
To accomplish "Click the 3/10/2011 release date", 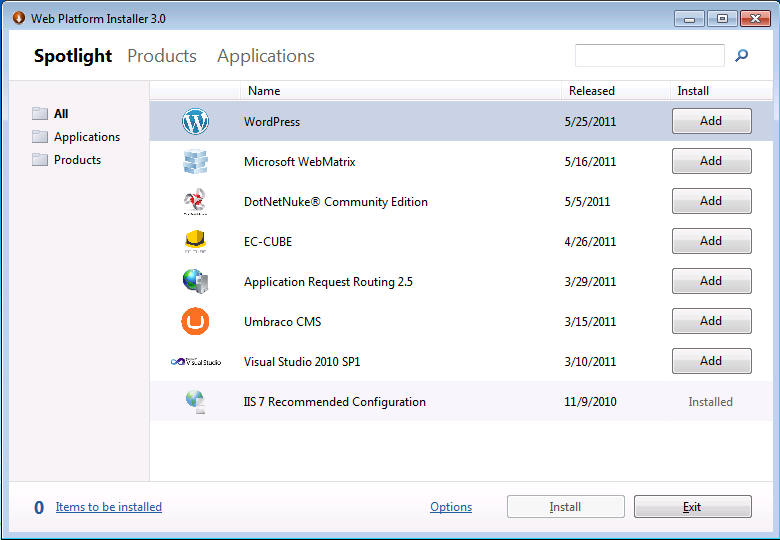I will tap(590, 361).
